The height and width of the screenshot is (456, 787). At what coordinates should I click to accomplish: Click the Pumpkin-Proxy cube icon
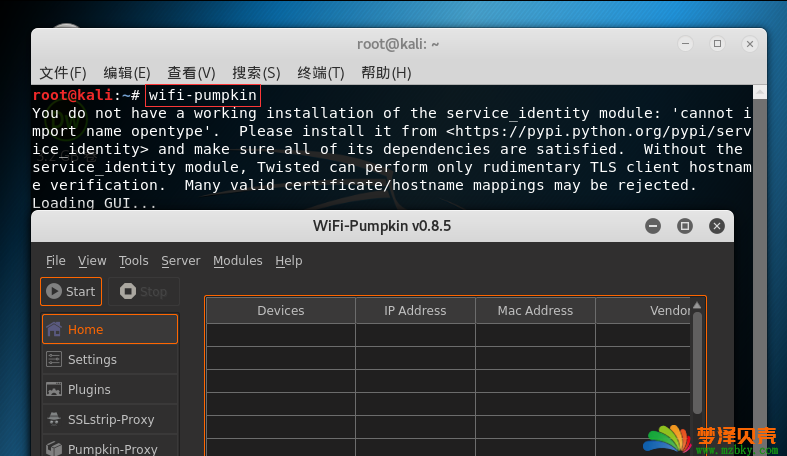[x=54, y=448]
